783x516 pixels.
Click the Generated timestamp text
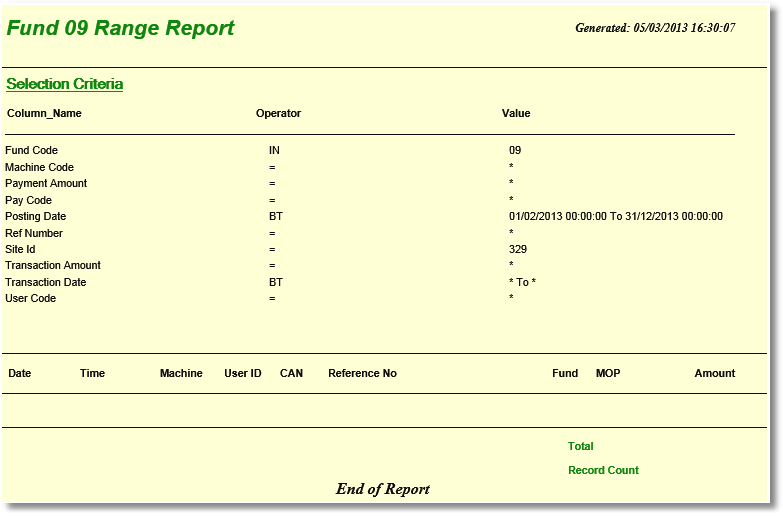[655, 28]
